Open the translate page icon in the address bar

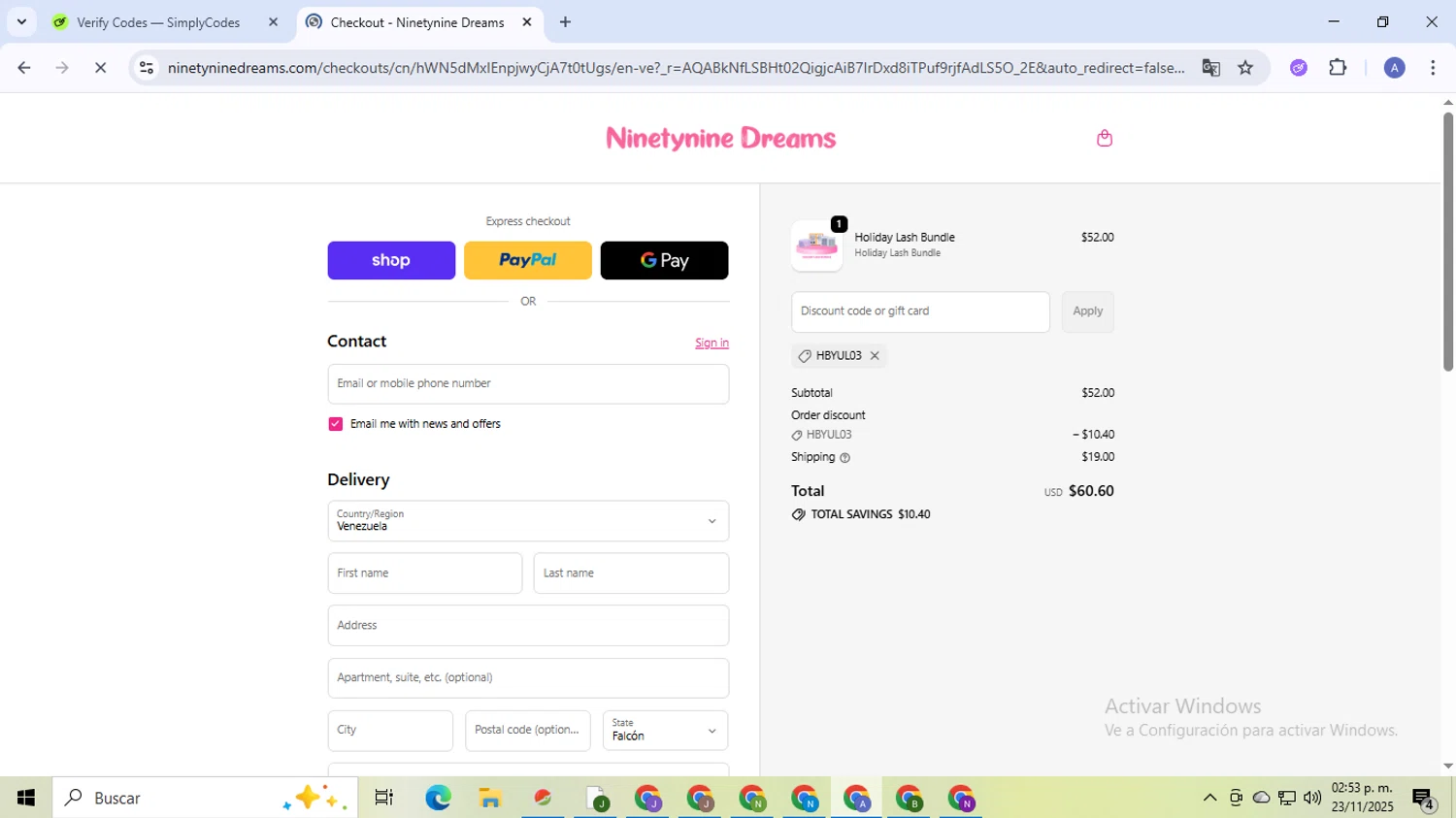point(1210,68)
